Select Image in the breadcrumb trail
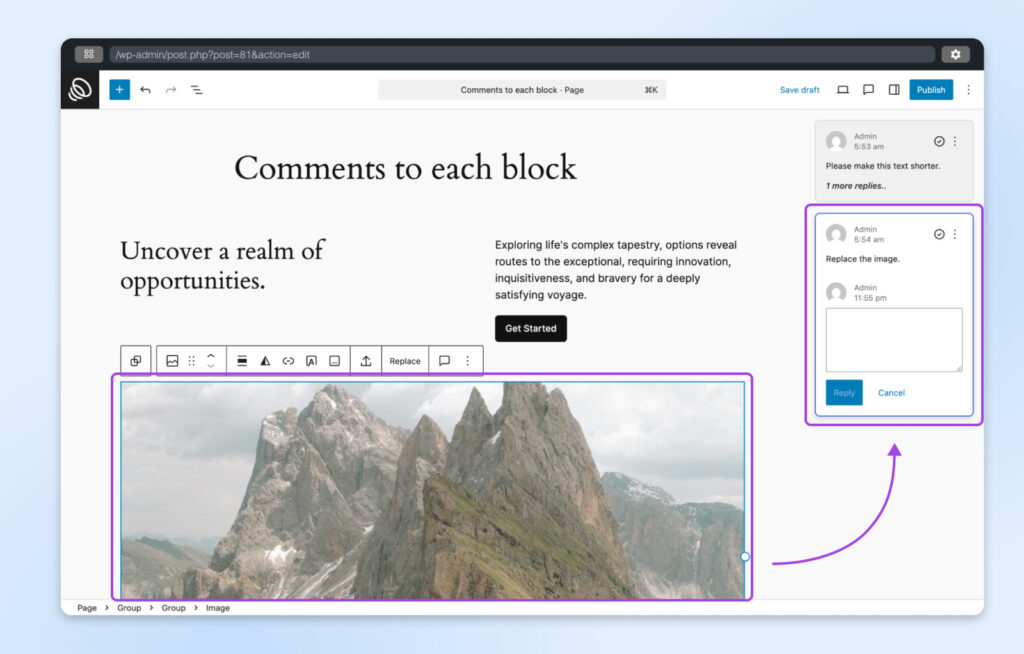1024x654 pixels. 218,607
